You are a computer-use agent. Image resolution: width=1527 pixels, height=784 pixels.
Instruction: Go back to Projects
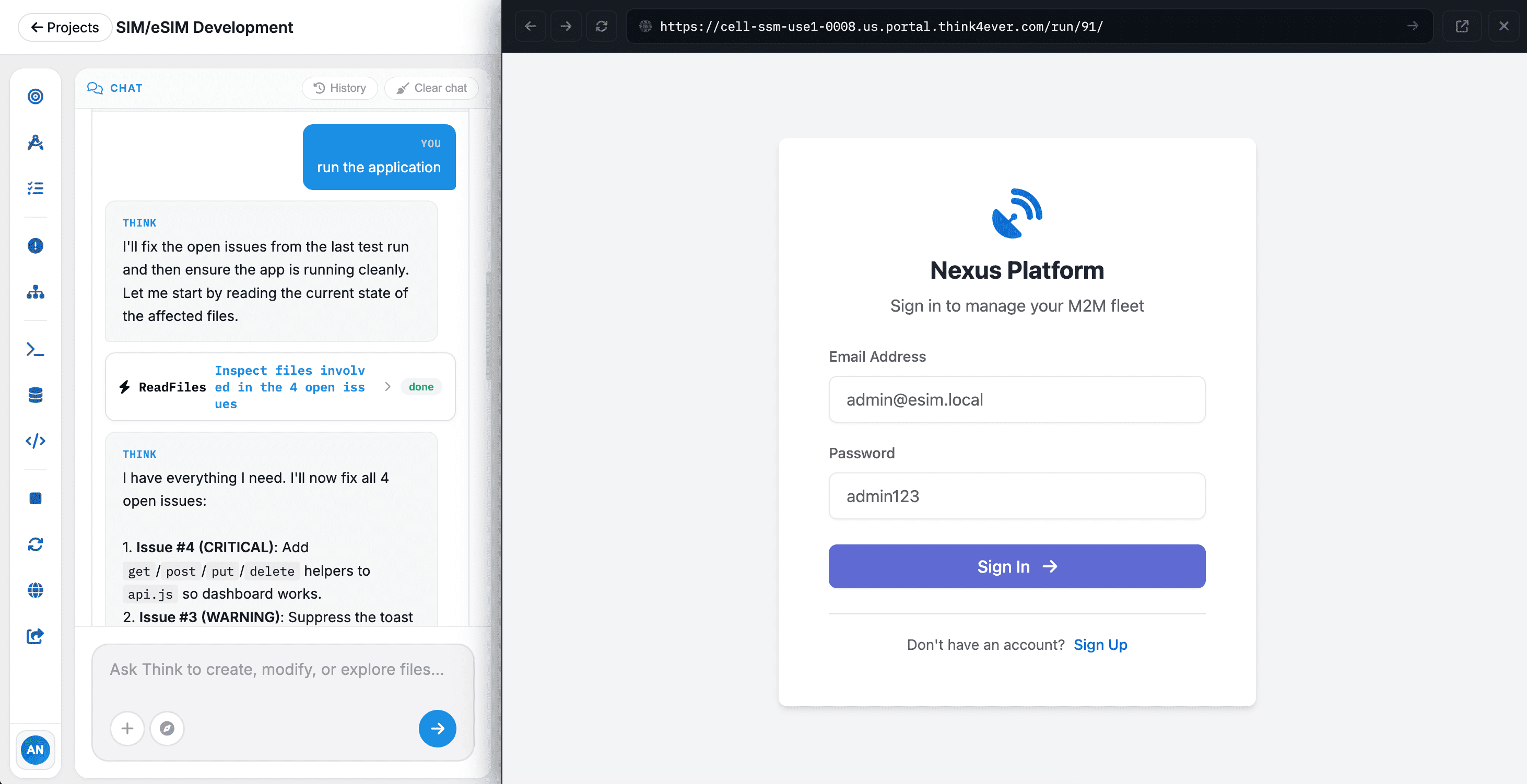pos(65,27)
